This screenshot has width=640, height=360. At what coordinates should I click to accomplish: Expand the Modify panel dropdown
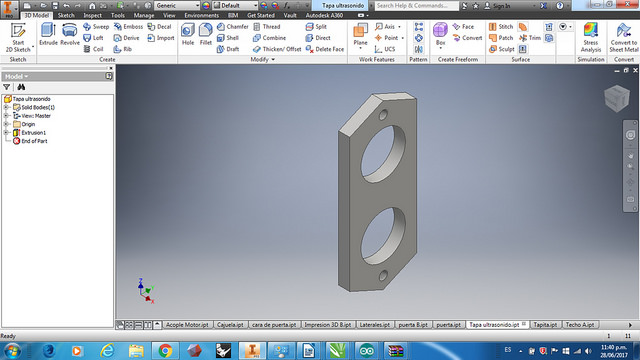pos(273,60)
